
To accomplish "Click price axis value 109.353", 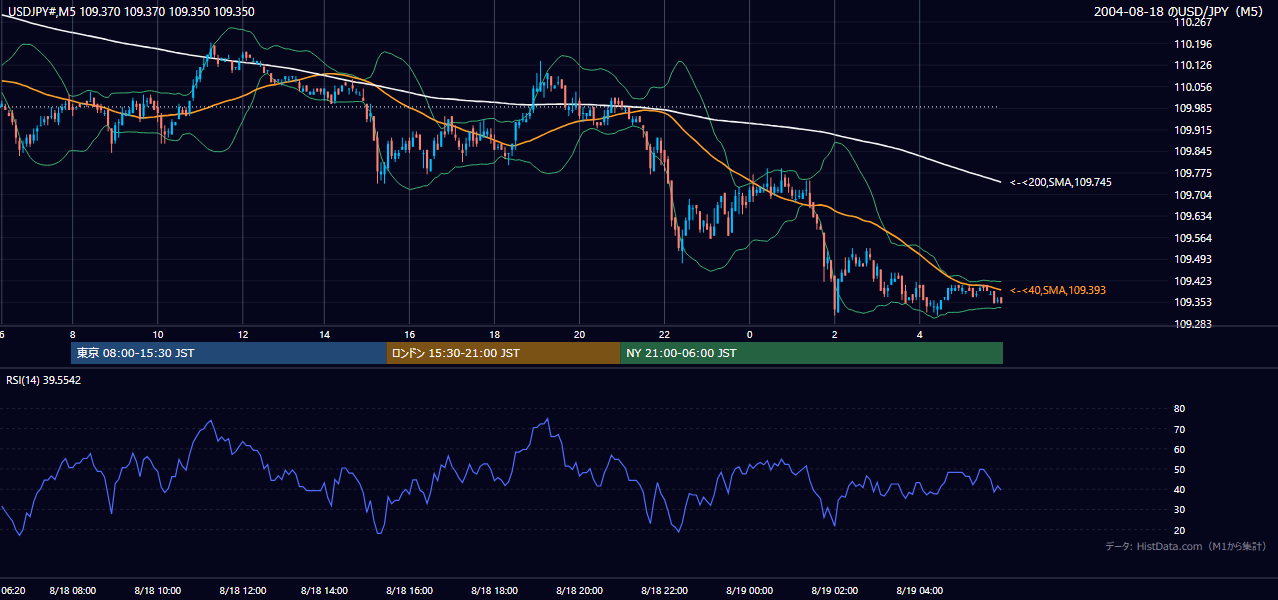I will click(1194, 302).
